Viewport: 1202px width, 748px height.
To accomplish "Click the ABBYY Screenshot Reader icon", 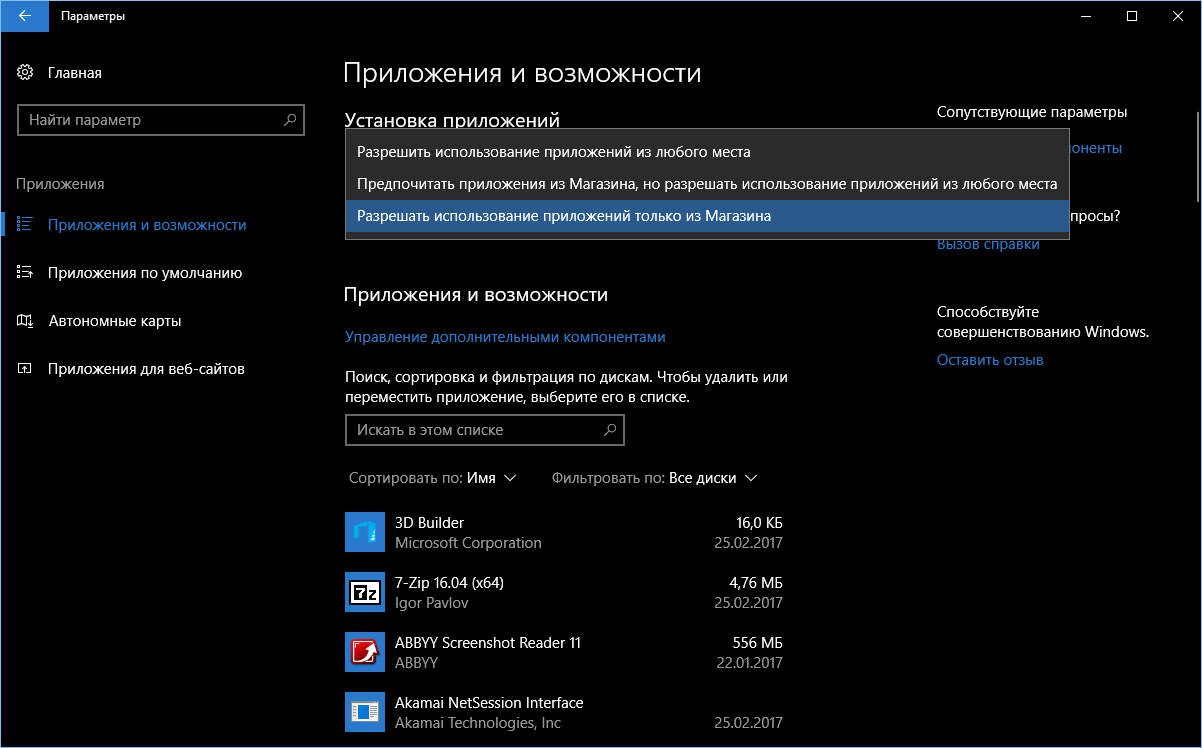I will (365, 652).
